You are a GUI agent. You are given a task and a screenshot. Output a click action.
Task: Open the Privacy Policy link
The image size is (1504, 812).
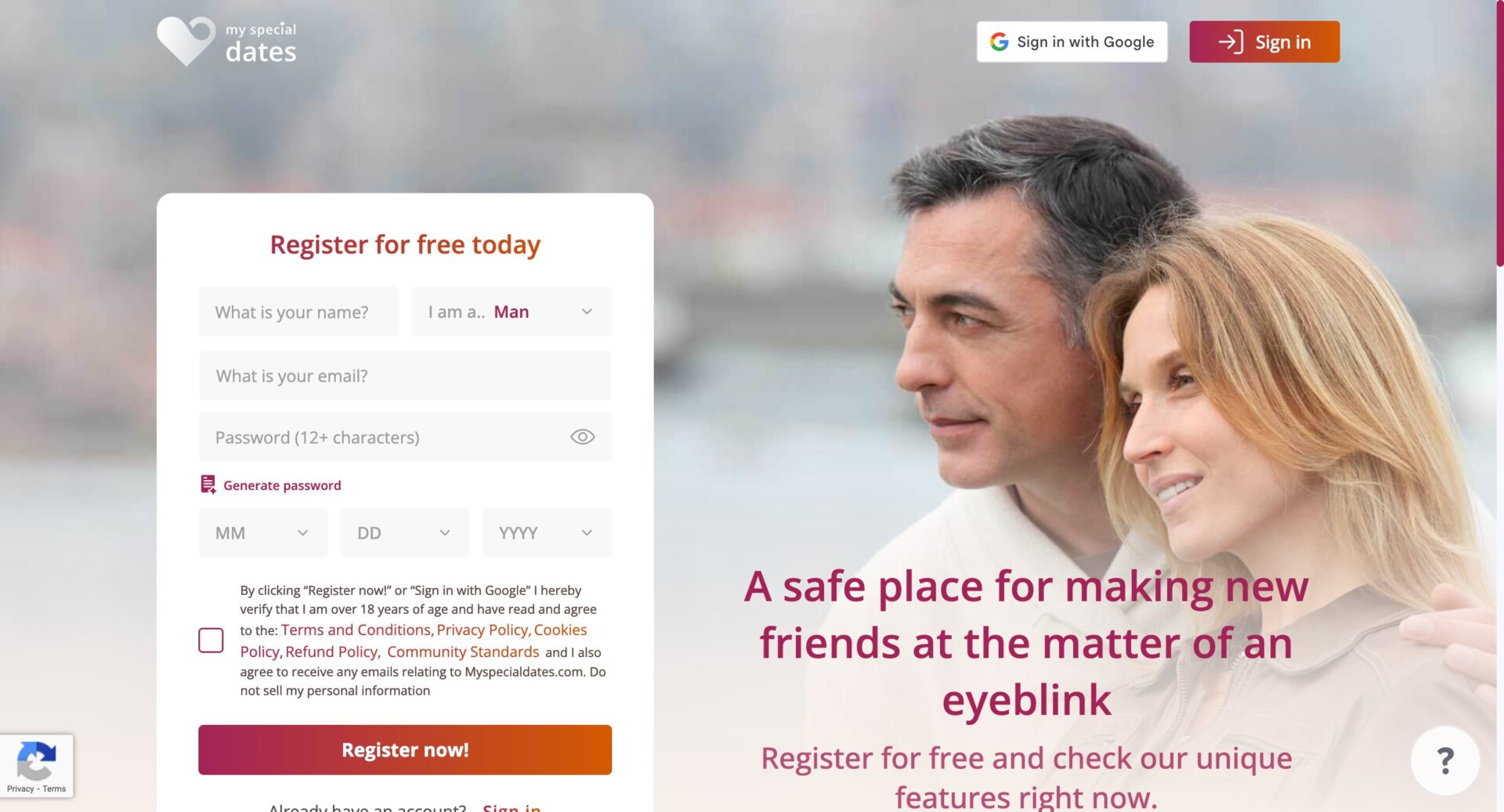pyautogui.click(x=483, y=630)
